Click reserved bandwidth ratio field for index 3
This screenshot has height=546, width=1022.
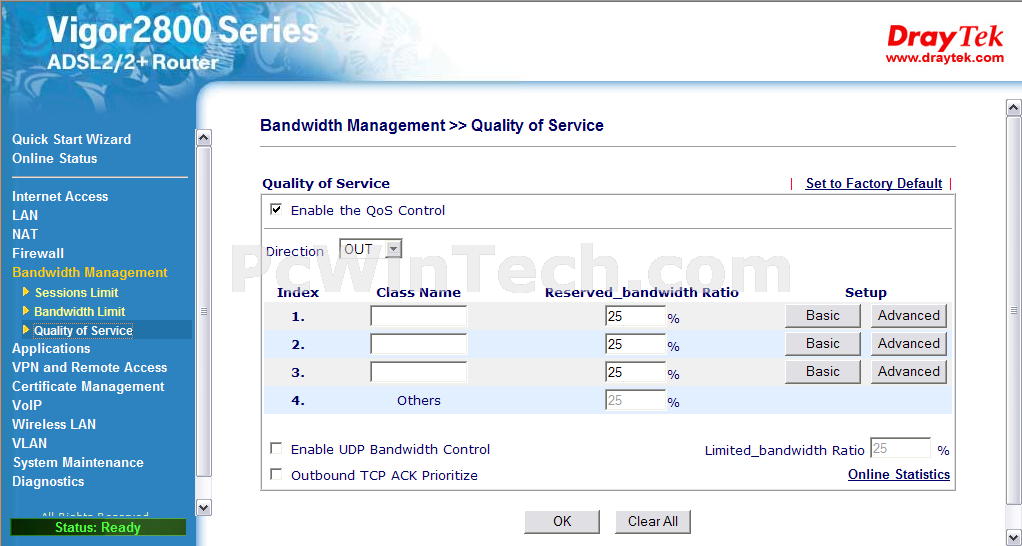tap(635, 372)
